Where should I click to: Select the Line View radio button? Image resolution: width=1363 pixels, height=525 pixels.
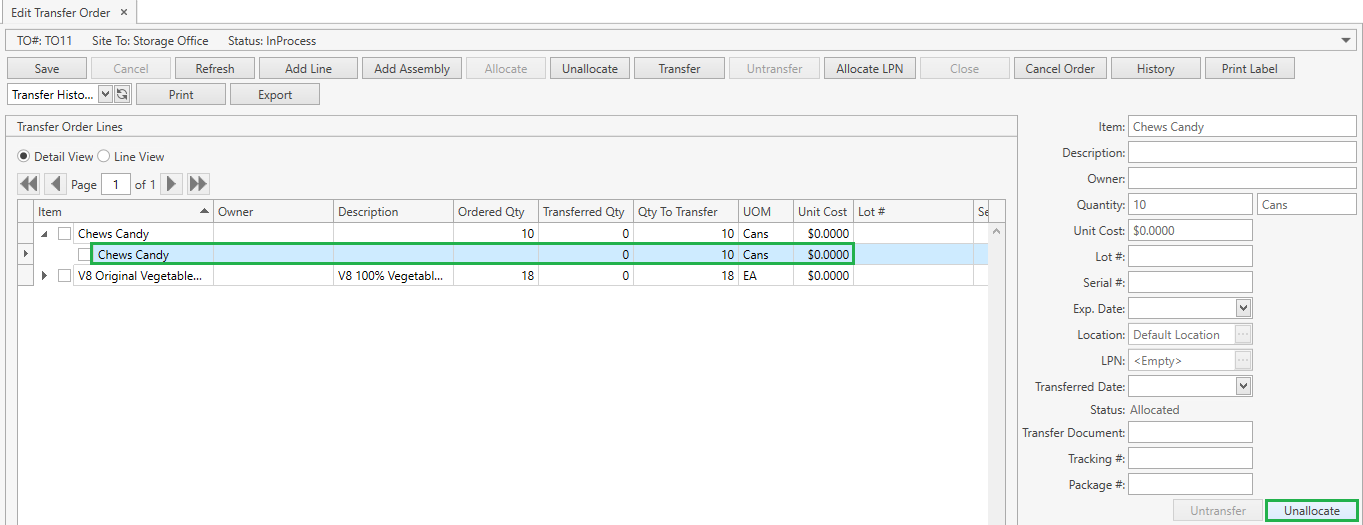[x=104, y=157]
